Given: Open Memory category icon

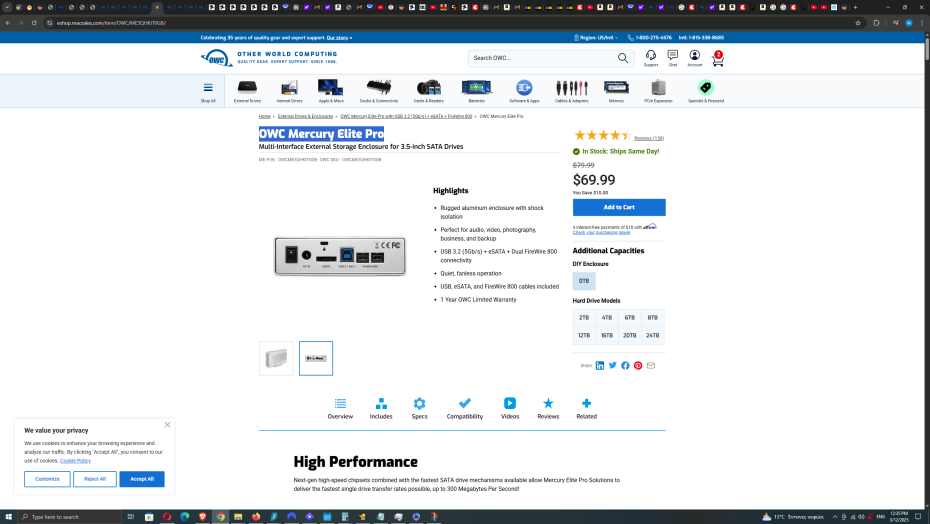Looking at the screenshot, I should [616, 91].
